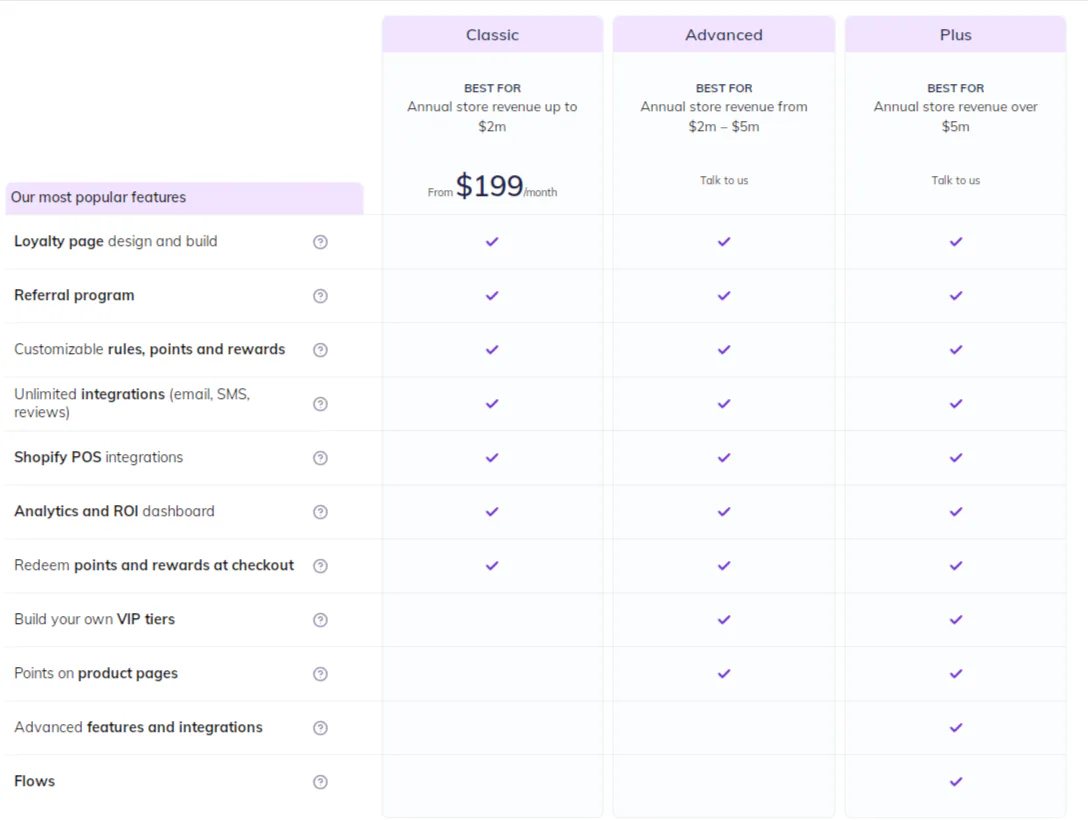Click Classic checkmark for Redeem points row
Image resolution: width=1088 pixels, height=820 pixels.
[492, 565]
